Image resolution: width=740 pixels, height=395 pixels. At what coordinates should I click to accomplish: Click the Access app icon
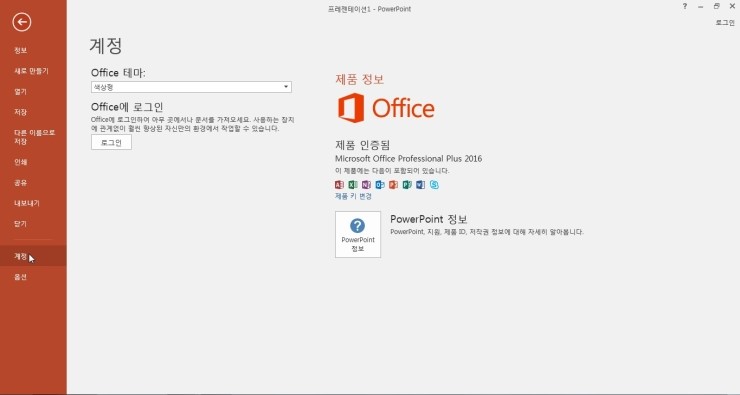point(339,185)
